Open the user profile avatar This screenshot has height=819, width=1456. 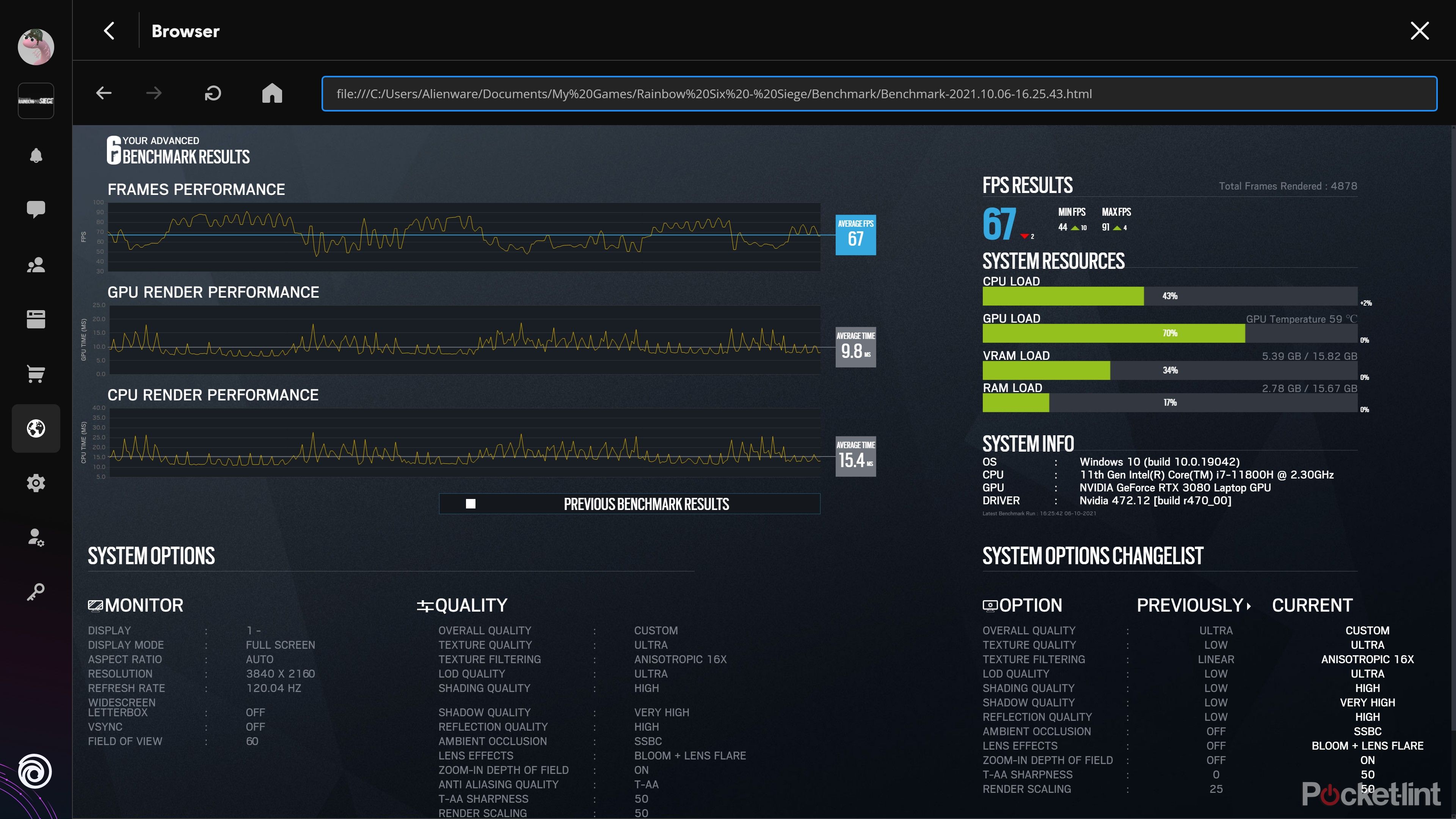point(36,47)
